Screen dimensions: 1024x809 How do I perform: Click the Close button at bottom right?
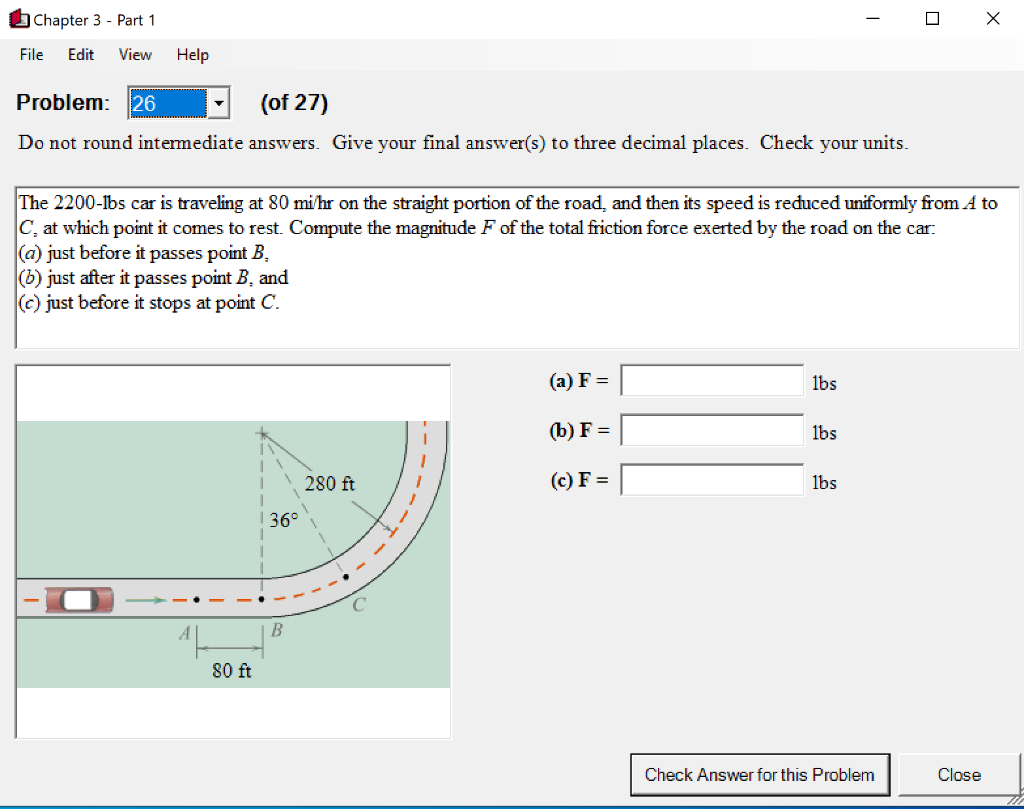point(958,774)
